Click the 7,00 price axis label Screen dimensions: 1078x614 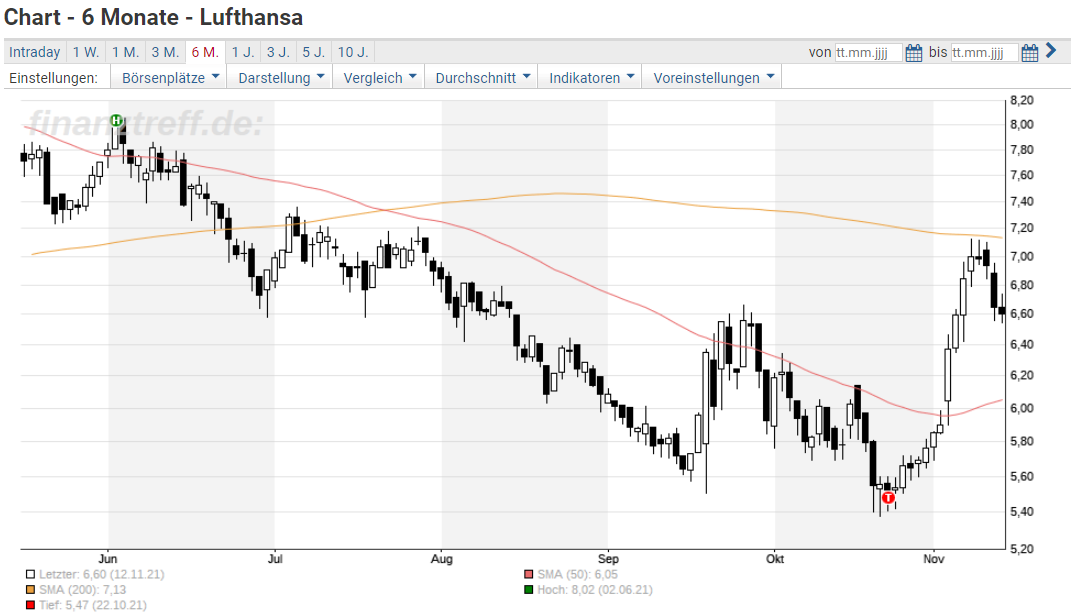pos(1022,256)
